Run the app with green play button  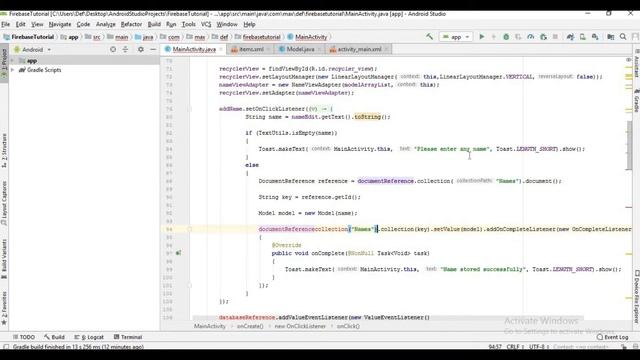pyautogui.click(x=482, y=37)
